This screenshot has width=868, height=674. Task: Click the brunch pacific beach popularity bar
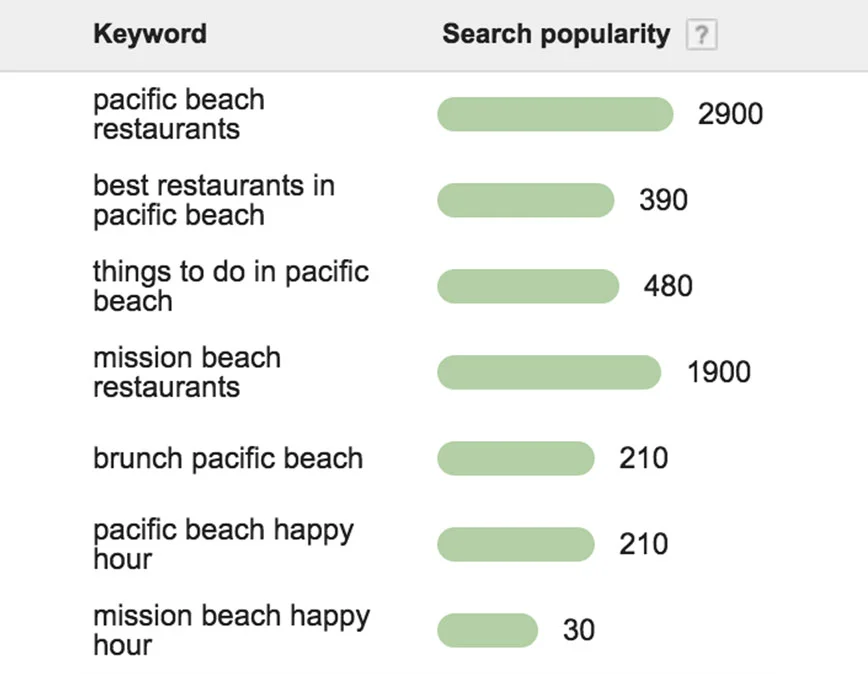(516, 458)
